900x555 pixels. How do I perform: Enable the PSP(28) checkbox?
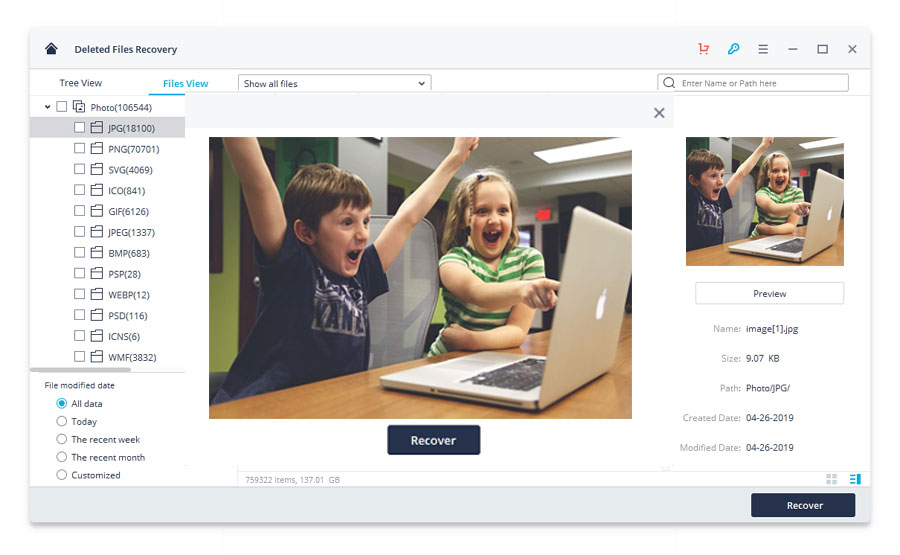pyautogui.click(x=79, y=273)
